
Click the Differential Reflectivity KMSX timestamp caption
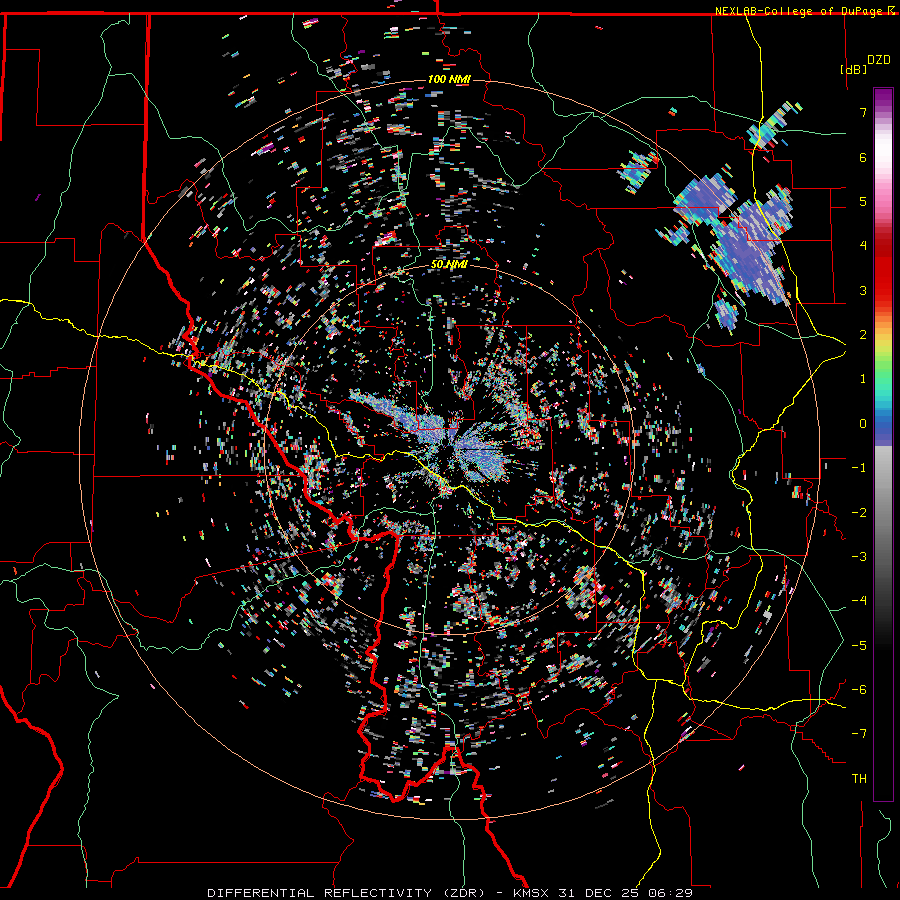pyautogui.click(x=450, y=893)
